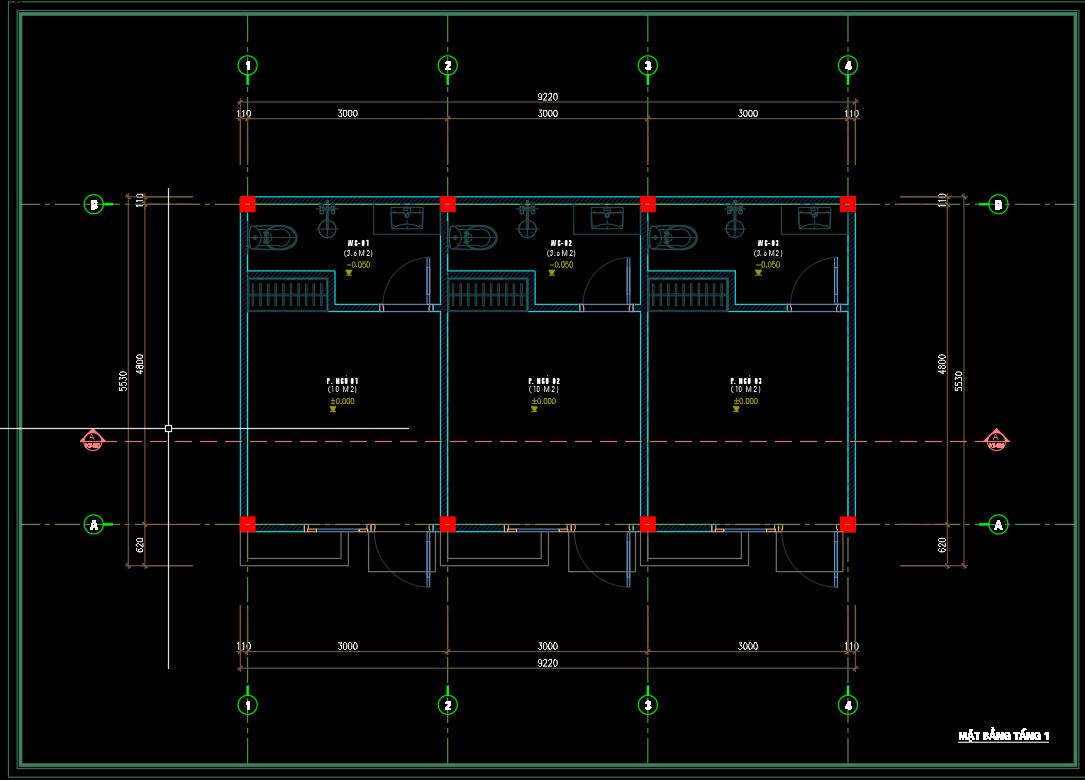The width and height of the screenshot is (1085, 780).
Task: Select the toilet symbol in WC-03
Action: click(673, 237)
